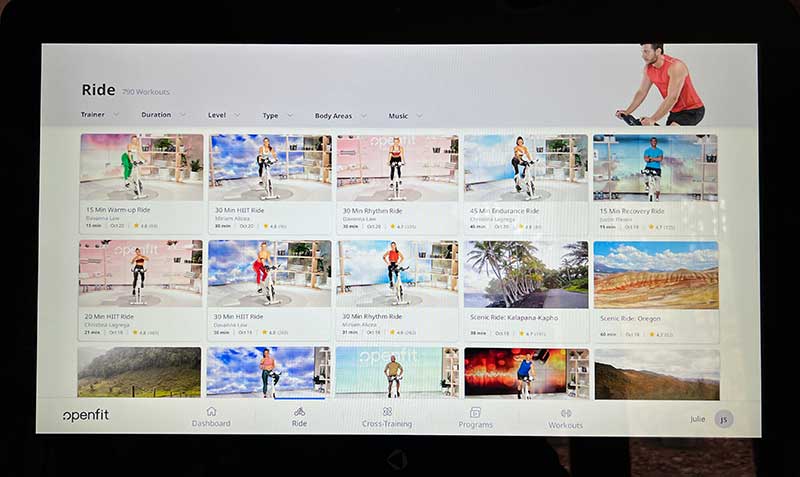Open the Dashboard home icon
This screenshot has height=477, width=800.
(211, 411)
